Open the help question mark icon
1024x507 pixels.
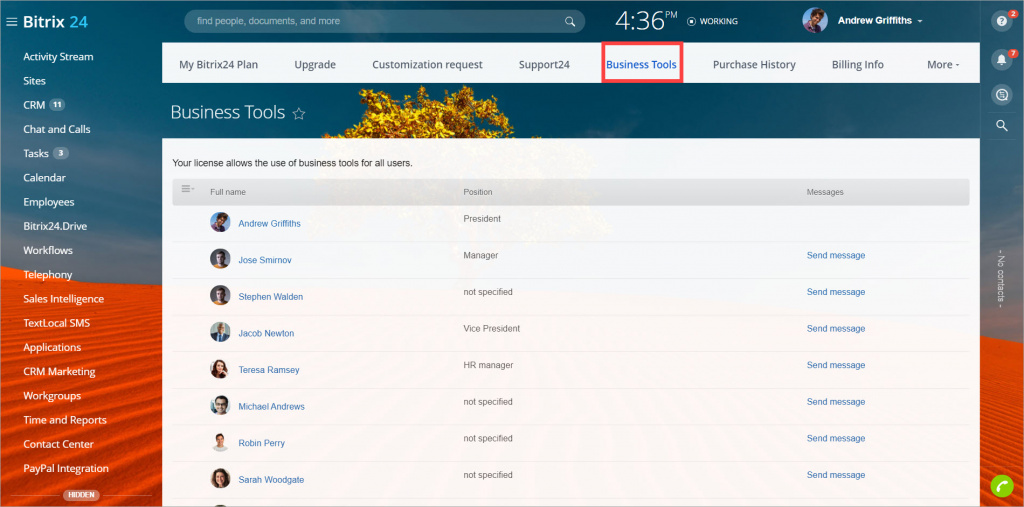click(x=1001, y=21)
